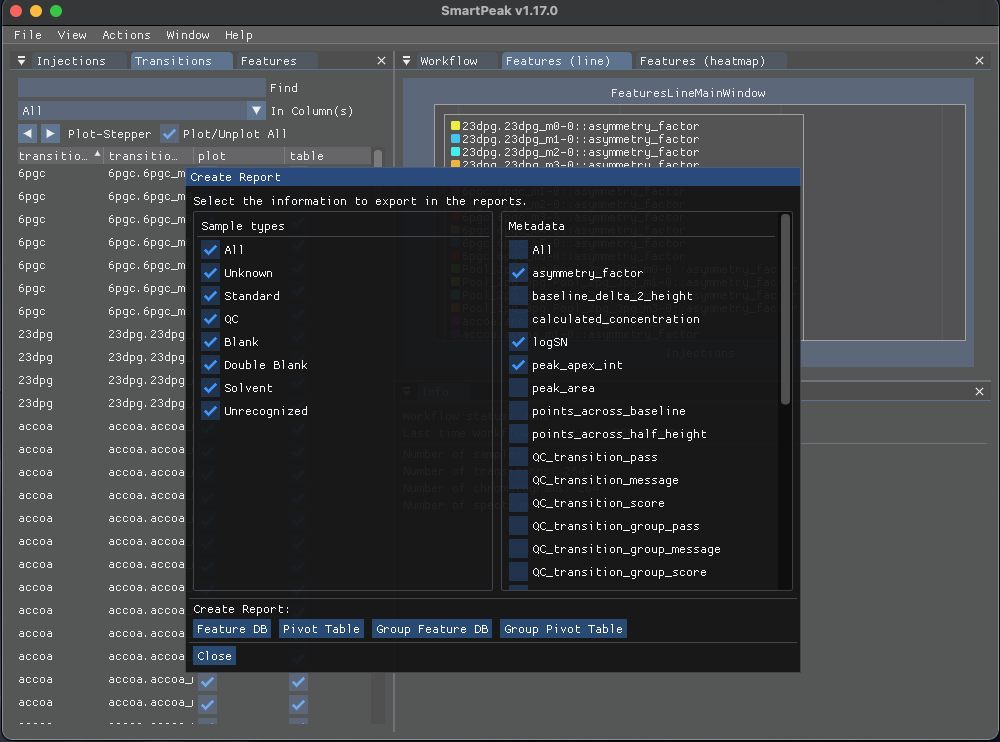Sort by the first transition column arrow
1000x742 pixels.
(97, 154)
